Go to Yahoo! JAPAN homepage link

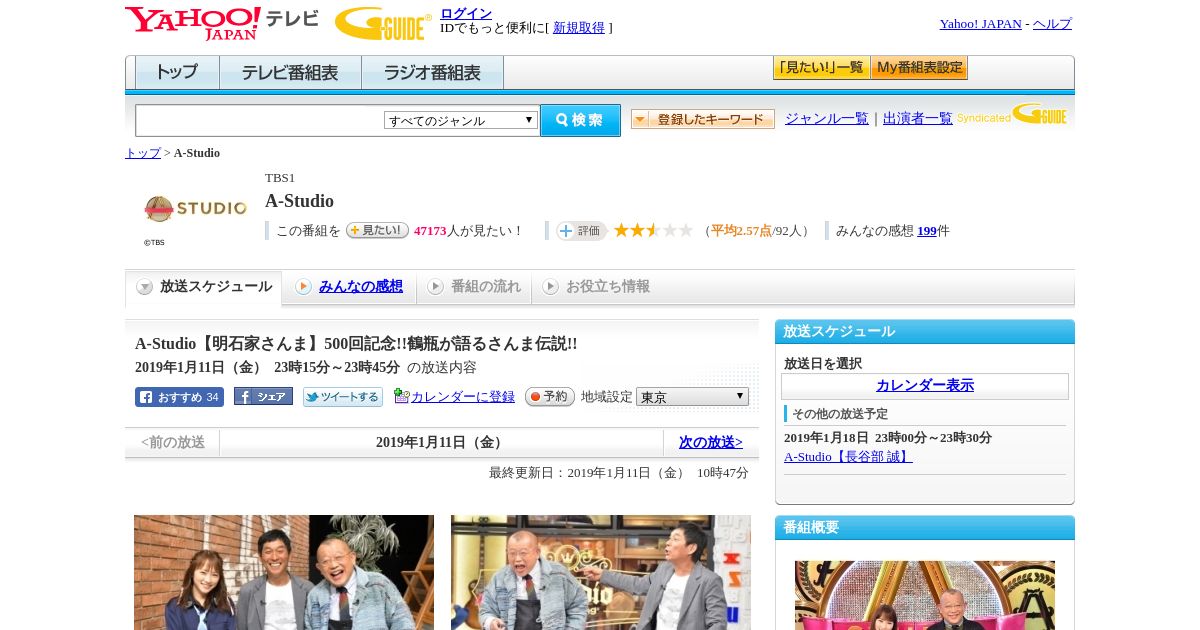[x=980, y=24]
